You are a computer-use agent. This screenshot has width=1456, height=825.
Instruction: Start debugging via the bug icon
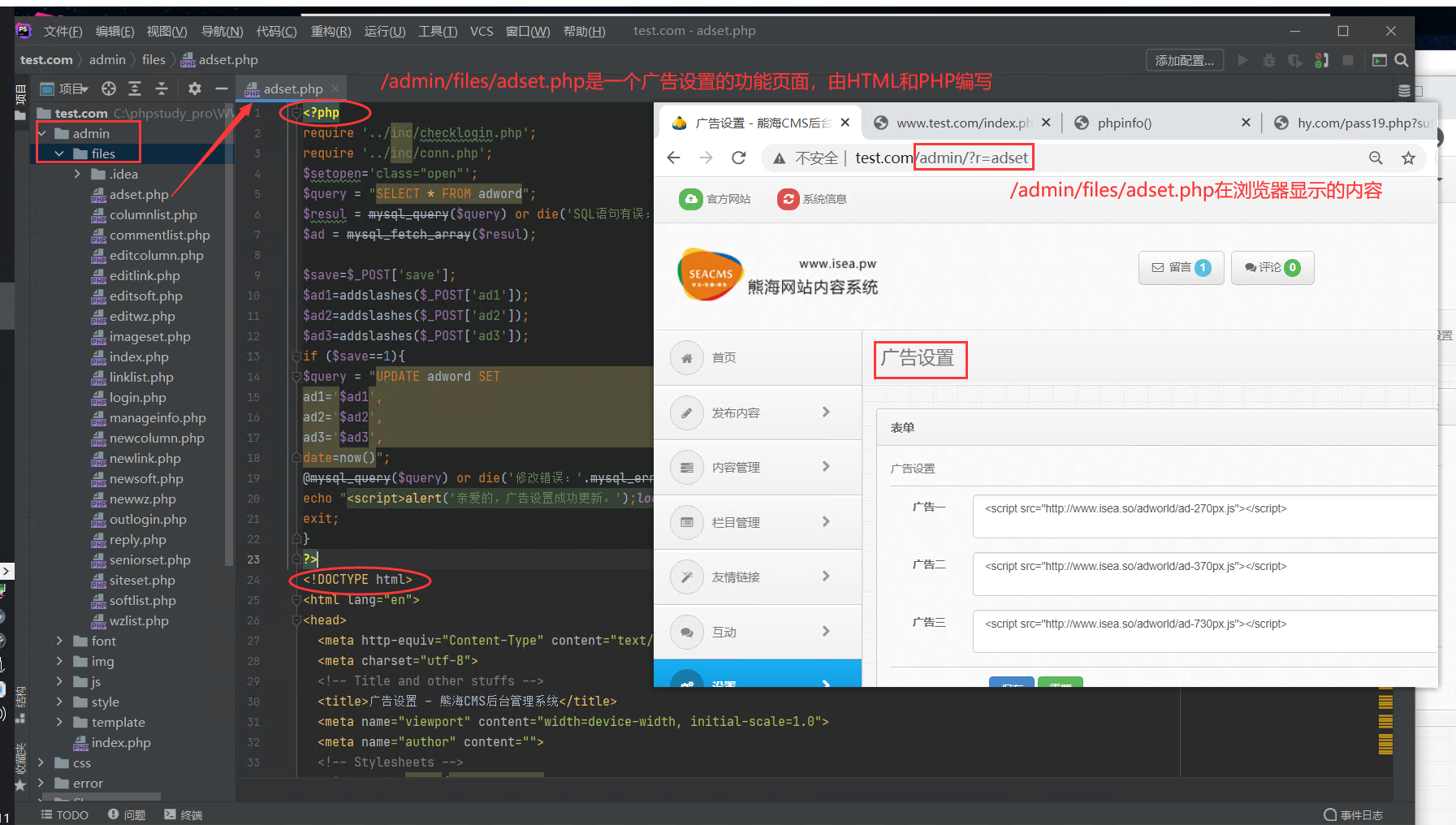pyautogui.click(x=1270, y=59)
